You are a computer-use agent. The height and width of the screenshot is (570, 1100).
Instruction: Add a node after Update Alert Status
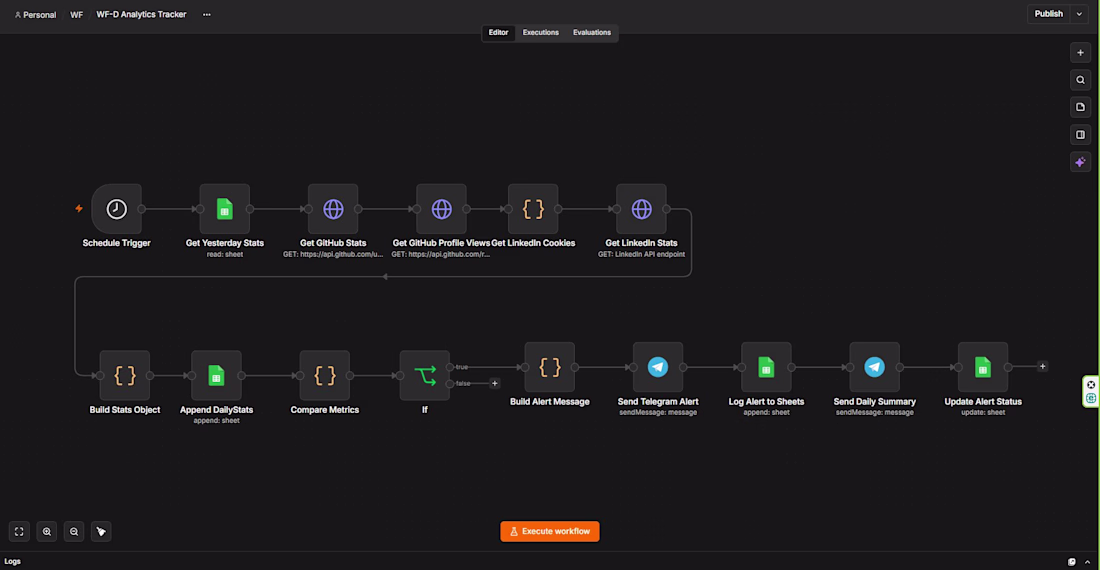click(1042, 366)
